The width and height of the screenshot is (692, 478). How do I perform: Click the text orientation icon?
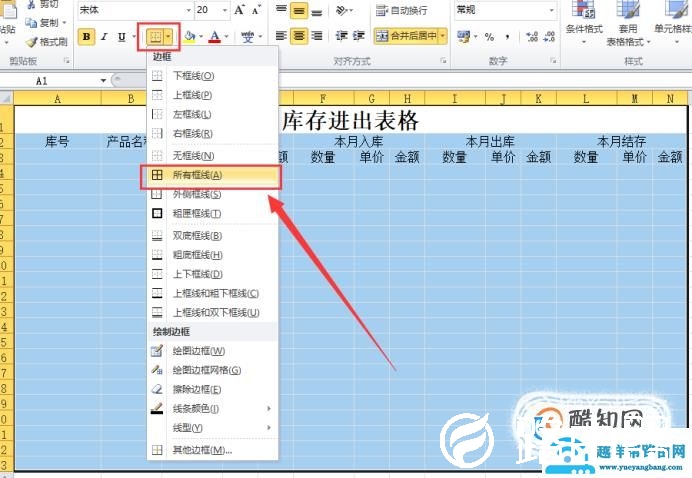[341, 10]
